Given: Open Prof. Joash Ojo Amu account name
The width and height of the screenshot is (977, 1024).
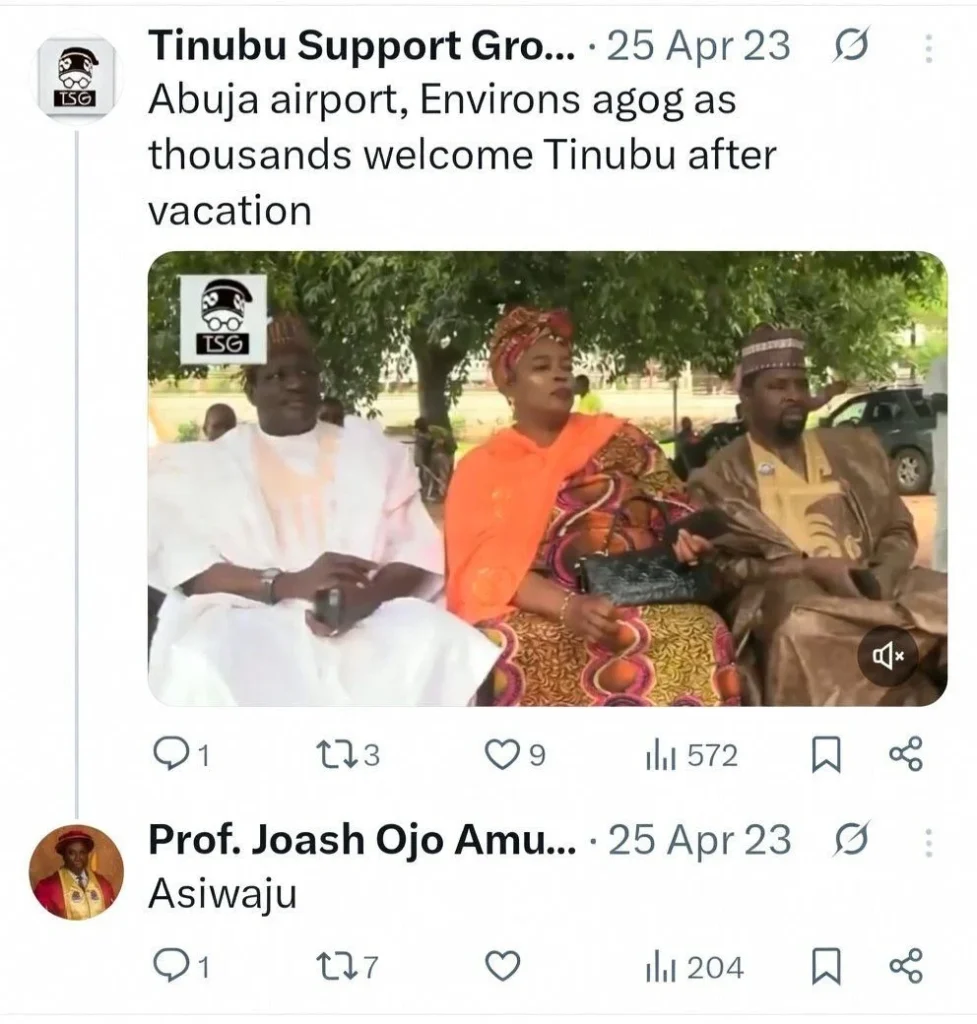Looking at the screenshot, I should coord(362,841).
